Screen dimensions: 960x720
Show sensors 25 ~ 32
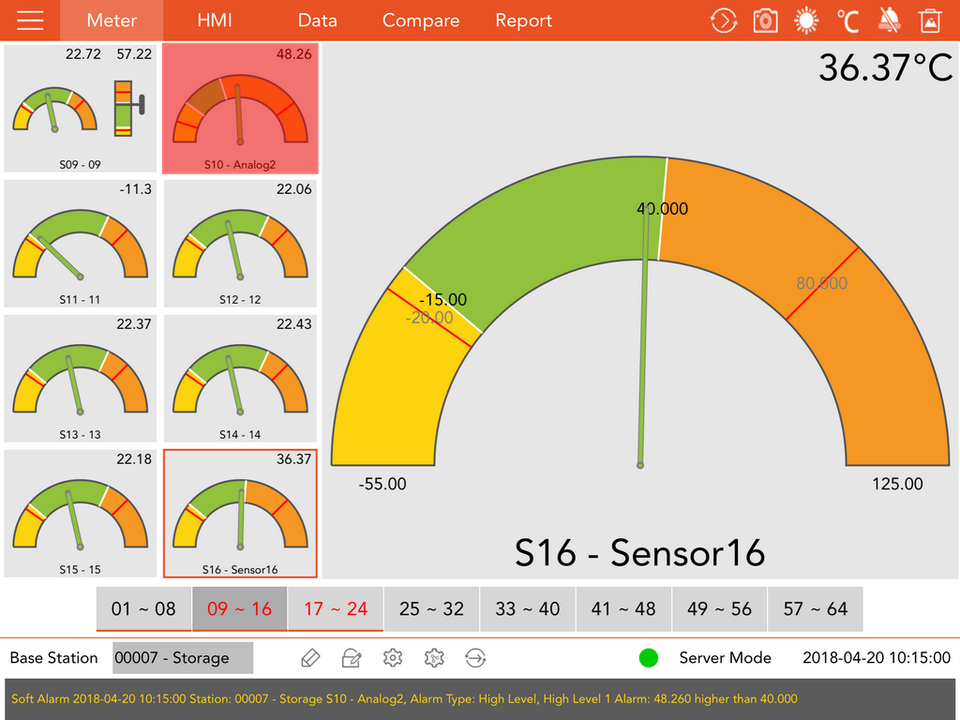coord(431,609)
